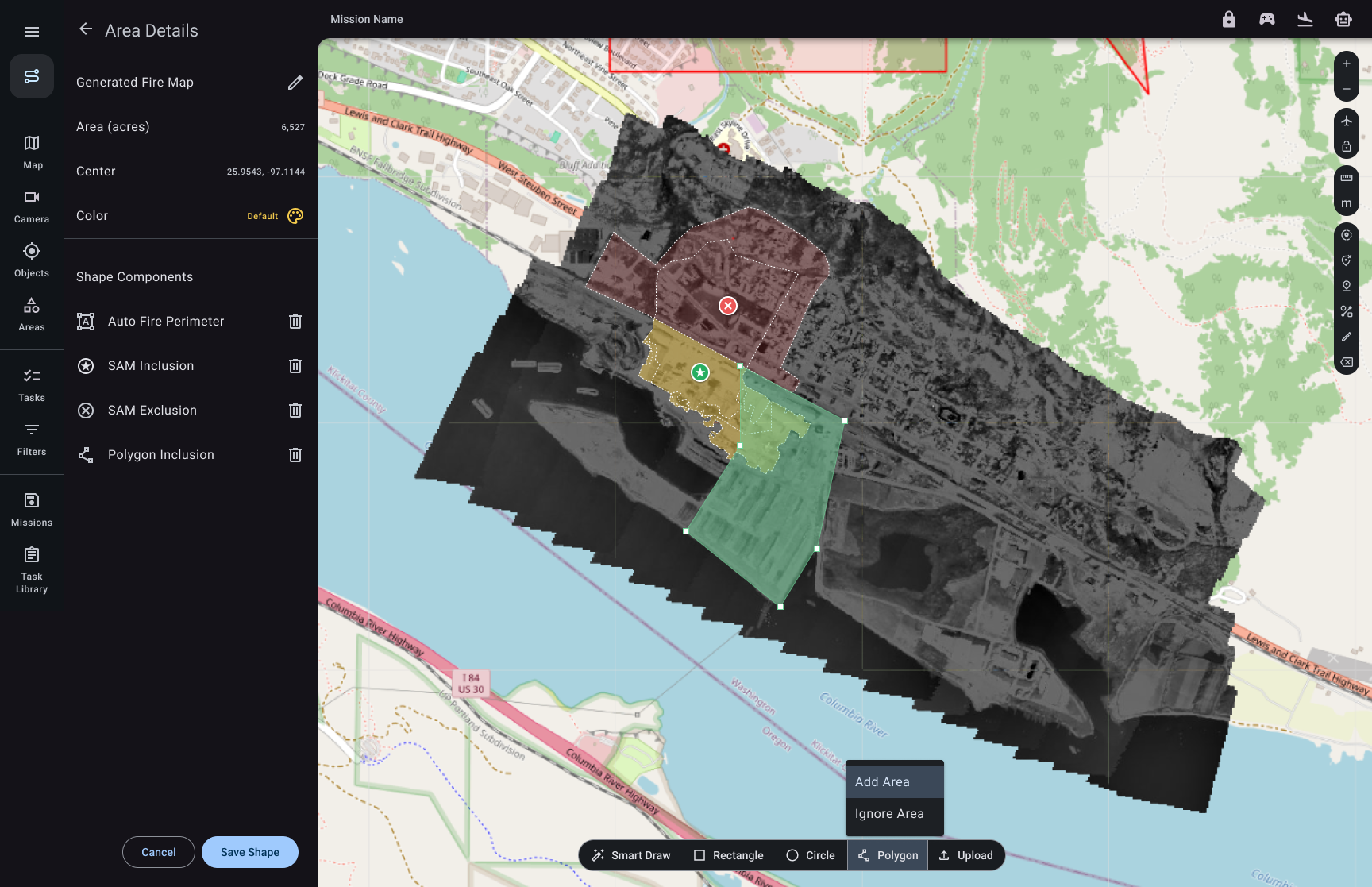Open the Camera section
This screenshot has height=887, width=1372.
32,206
